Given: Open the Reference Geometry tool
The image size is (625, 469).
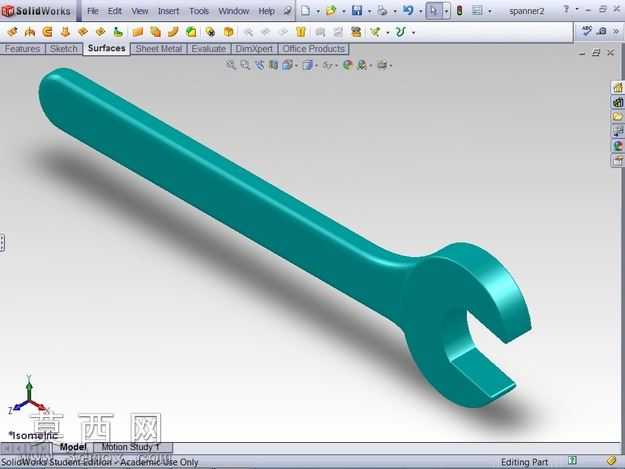Looking at the screenshot, I should point(375,31).
